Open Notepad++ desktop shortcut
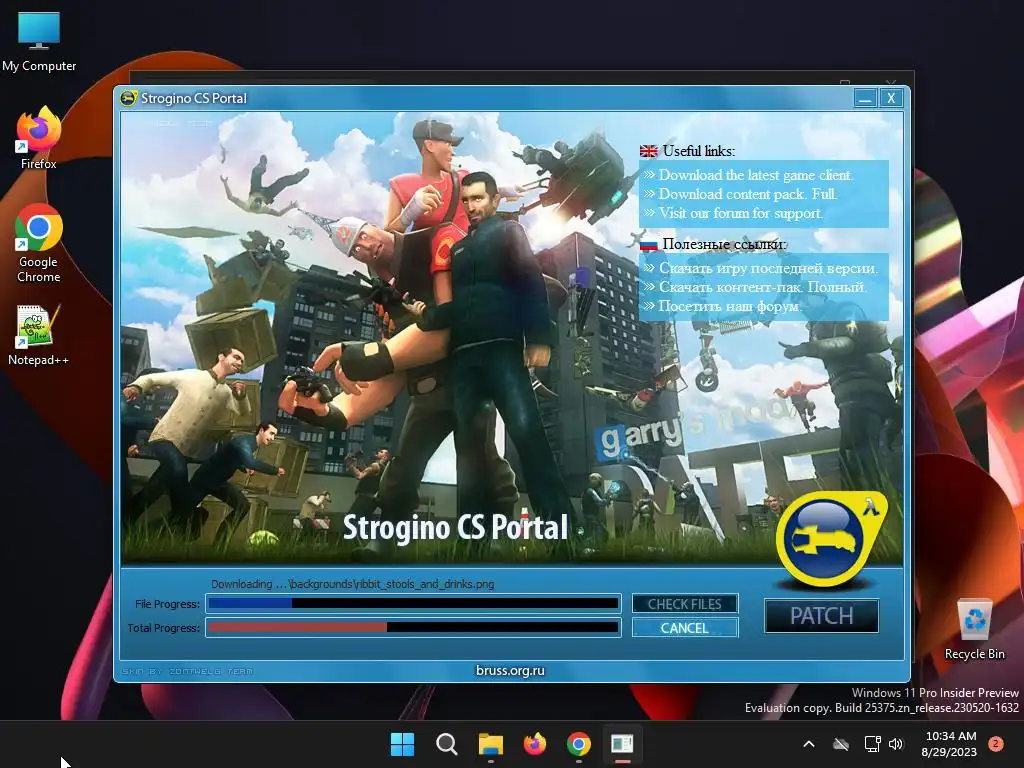This screenshot has width=1024, height=768. pos(39,334)
